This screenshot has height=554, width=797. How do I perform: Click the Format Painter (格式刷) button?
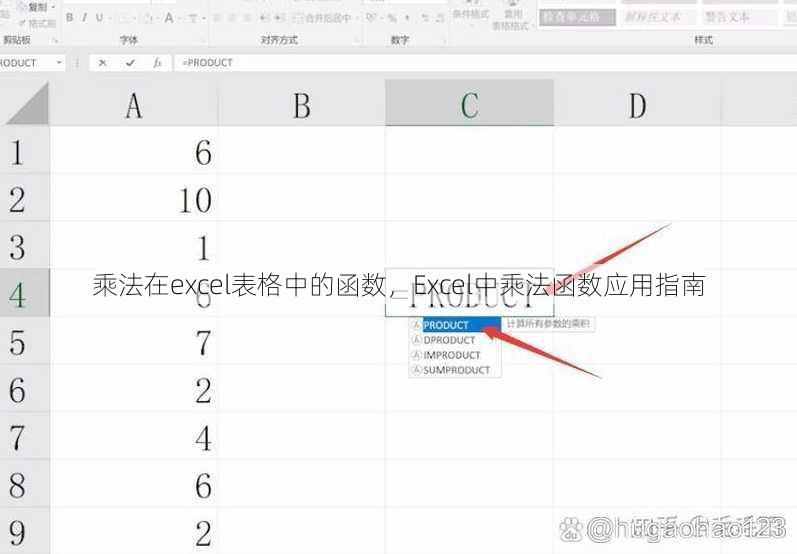pos(37,23)
